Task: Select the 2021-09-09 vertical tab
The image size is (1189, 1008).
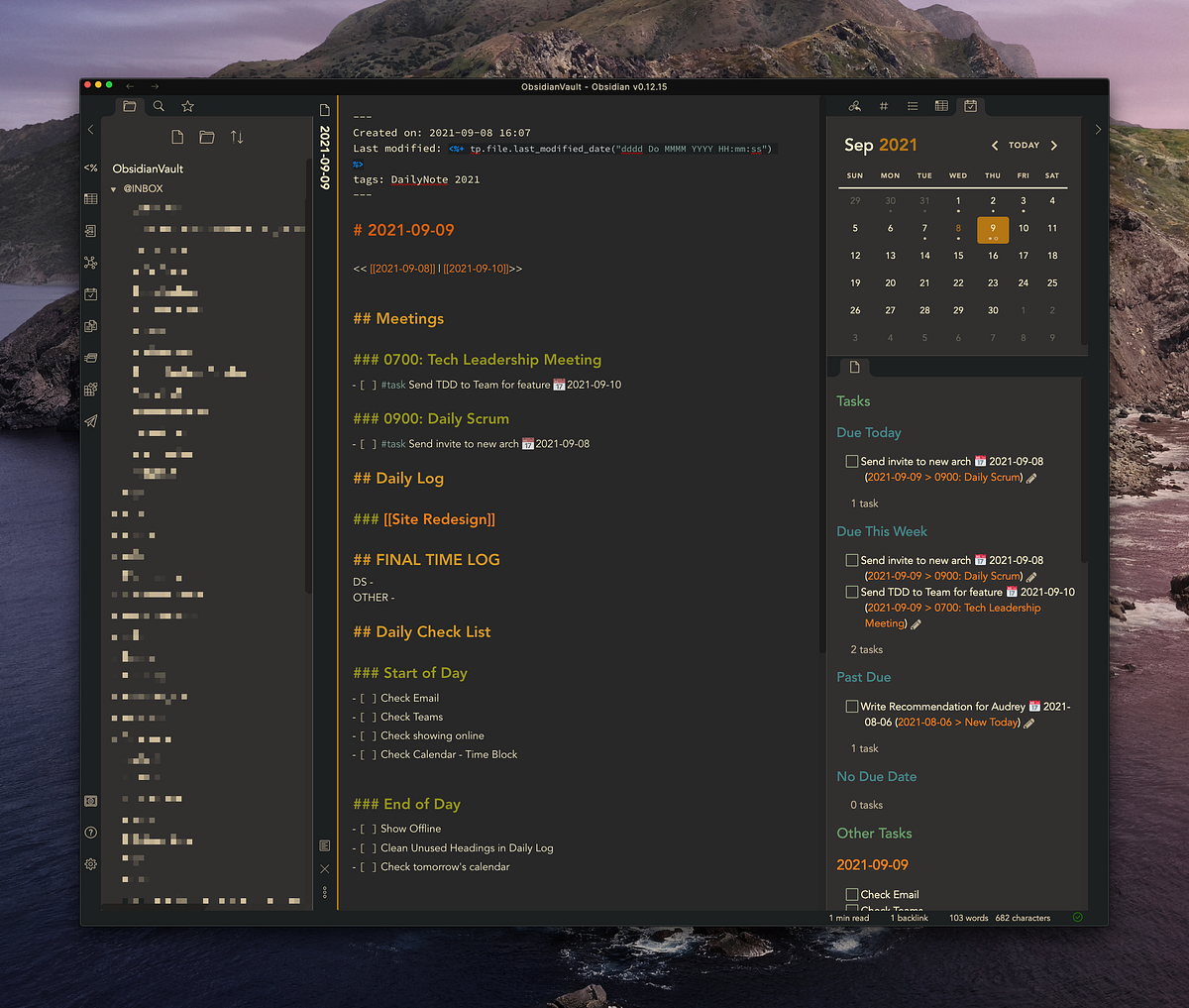Action: pos(324,159)
